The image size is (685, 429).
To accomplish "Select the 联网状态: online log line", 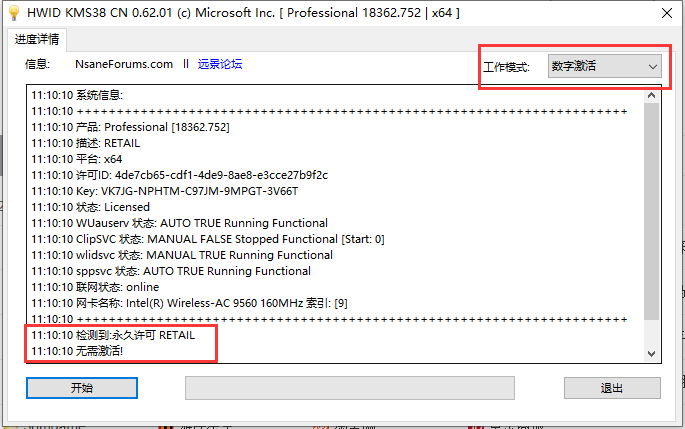I will [95, 287].
